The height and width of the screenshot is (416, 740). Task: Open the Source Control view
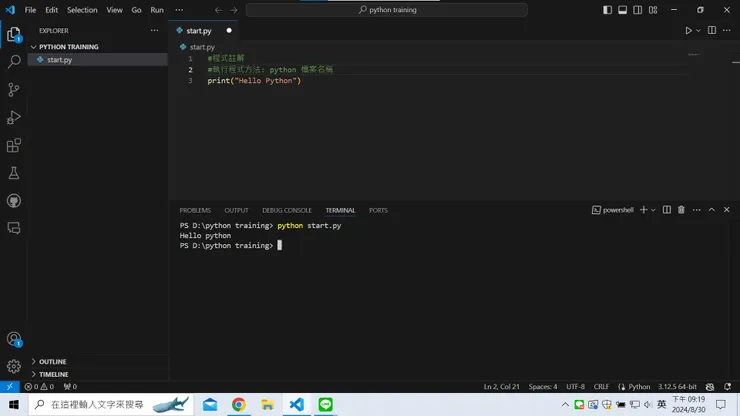pos(14,89)
